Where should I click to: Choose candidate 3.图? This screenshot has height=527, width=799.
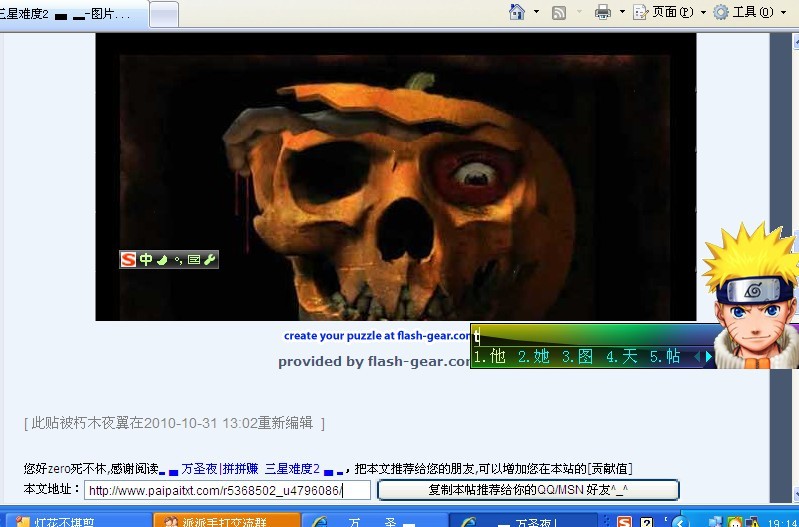click(577, 356)
